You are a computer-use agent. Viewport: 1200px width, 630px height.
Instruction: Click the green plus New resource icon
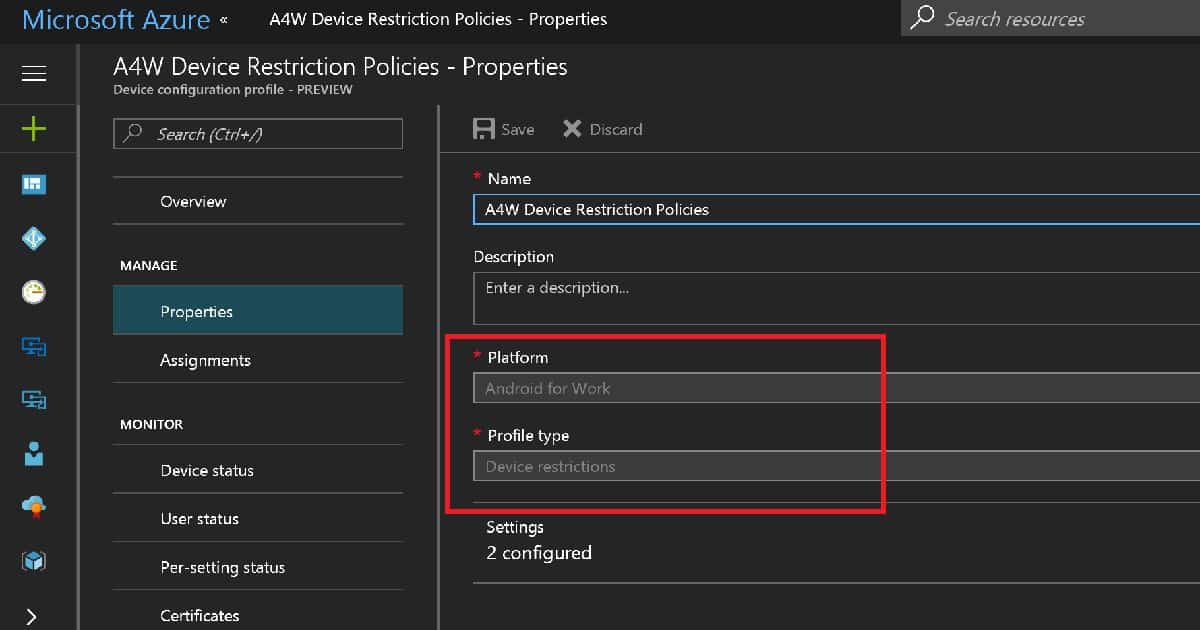coord(34,128)
